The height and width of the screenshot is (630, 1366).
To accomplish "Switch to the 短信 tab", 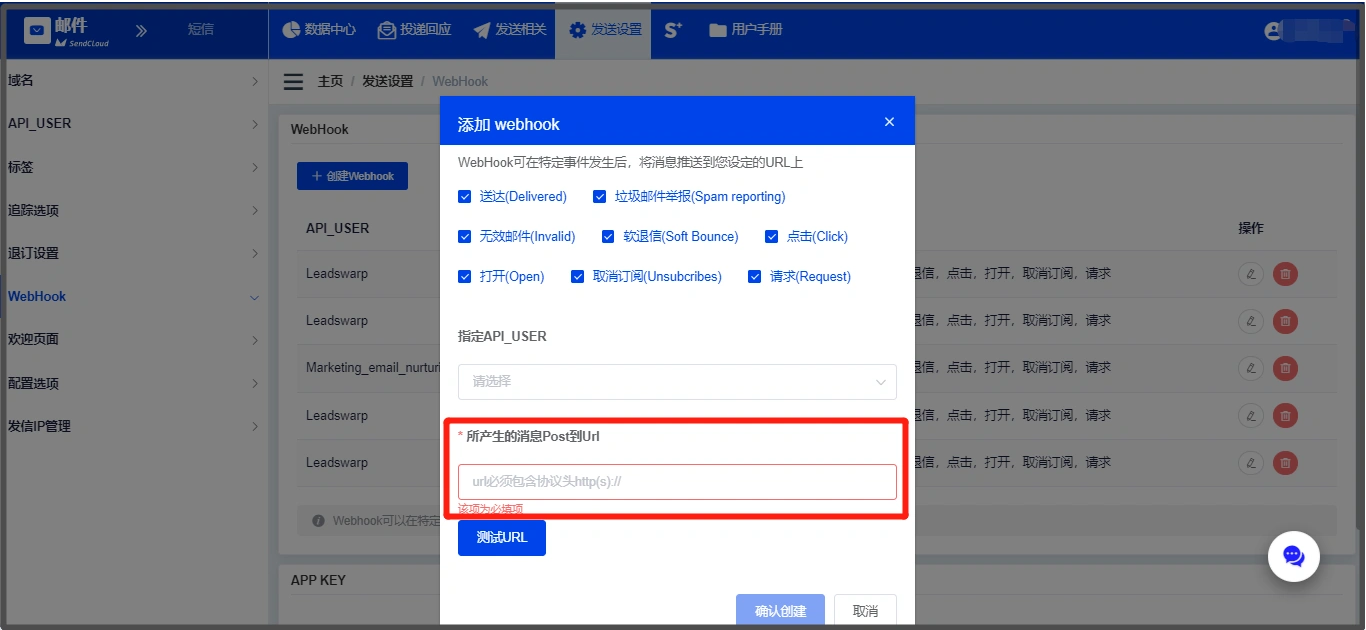I will pos(201,30).
